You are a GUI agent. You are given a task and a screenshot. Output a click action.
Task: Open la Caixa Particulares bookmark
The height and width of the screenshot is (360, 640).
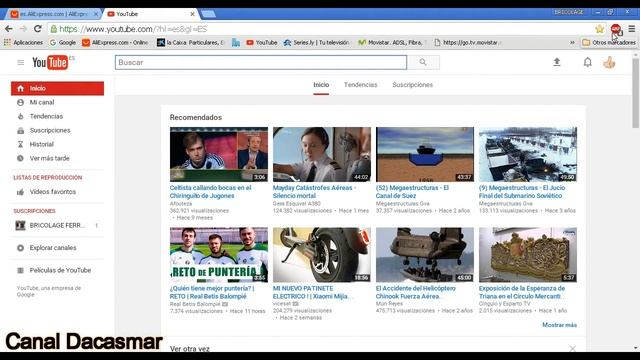pyautogui.click(x=191, y=42)
